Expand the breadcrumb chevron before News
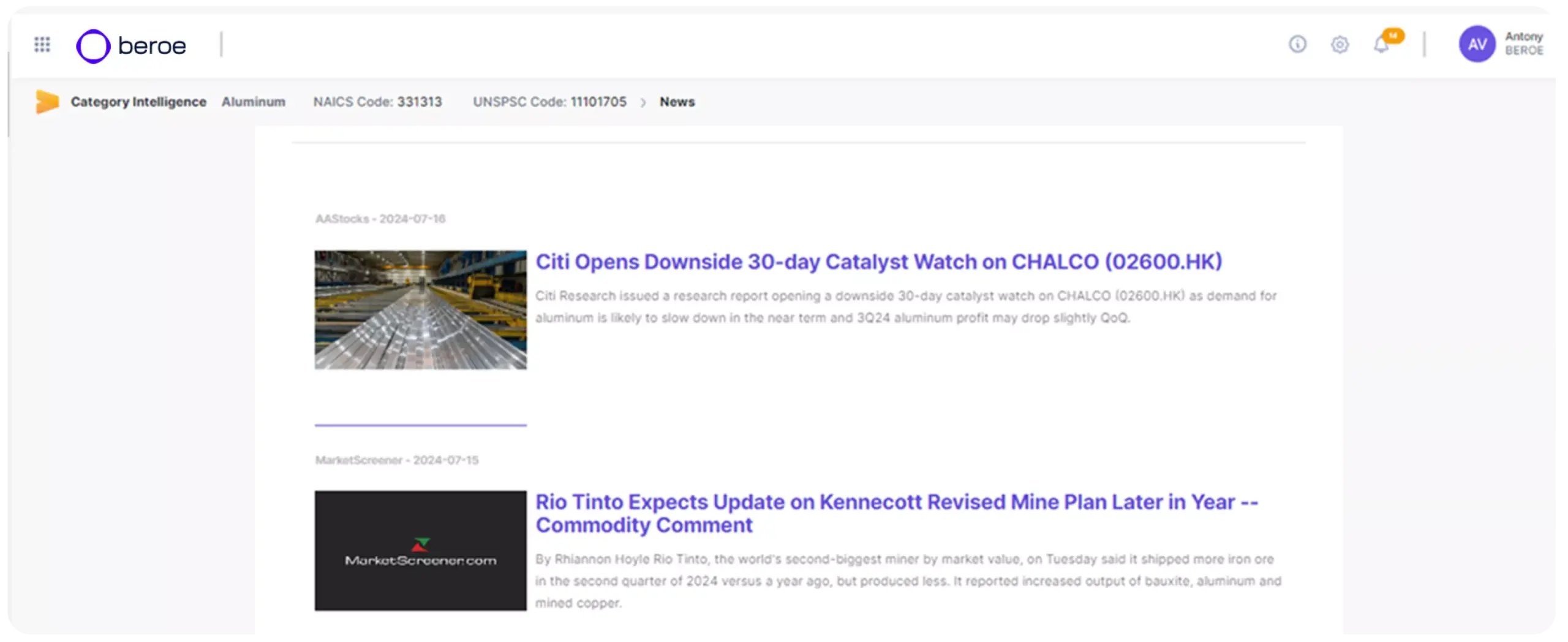This screenshot has height=642, width=1568. pyautogui.click(x=643, y=102)
